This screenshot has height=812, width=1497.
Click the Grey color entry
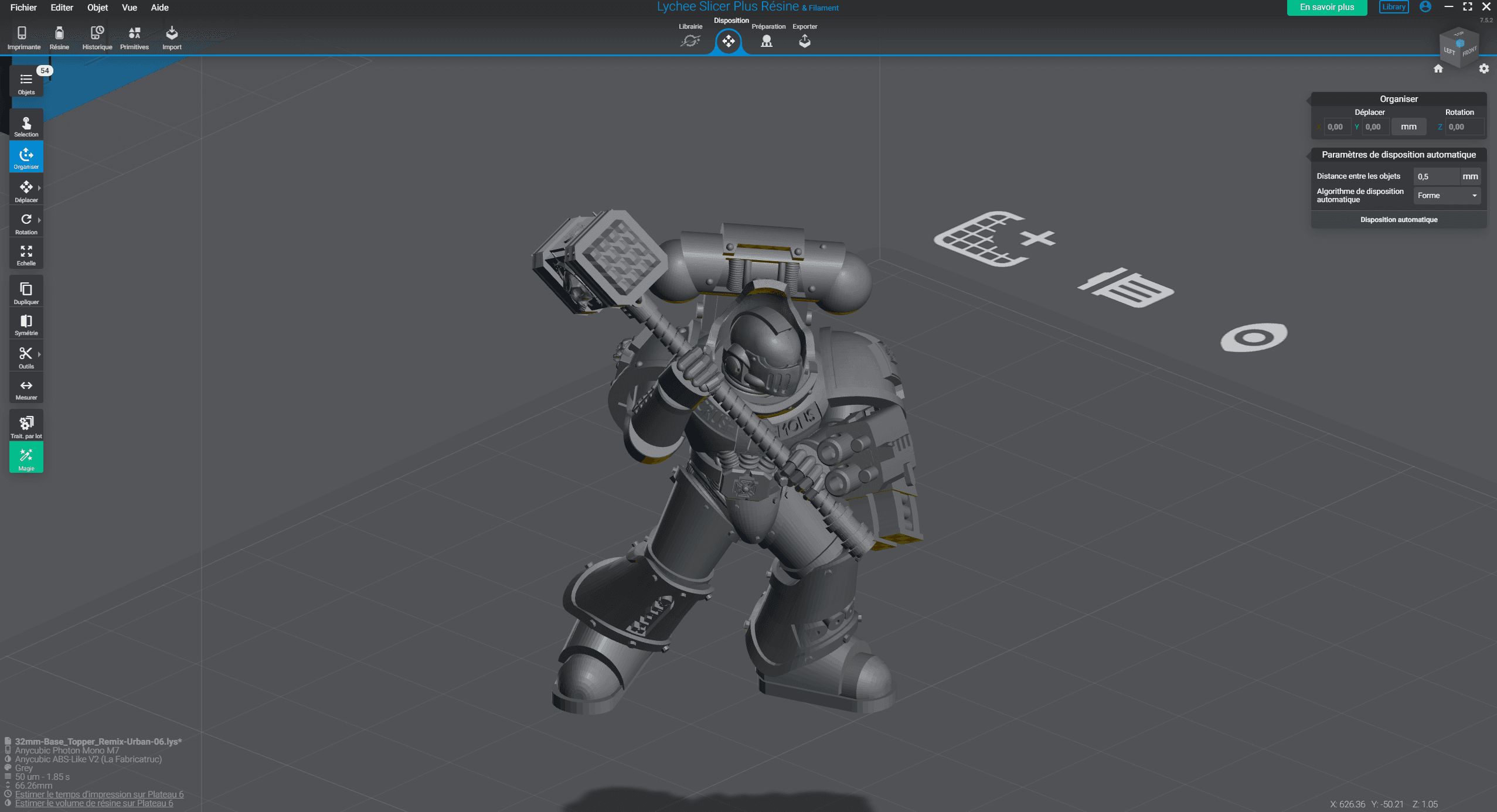click(24, 768)
